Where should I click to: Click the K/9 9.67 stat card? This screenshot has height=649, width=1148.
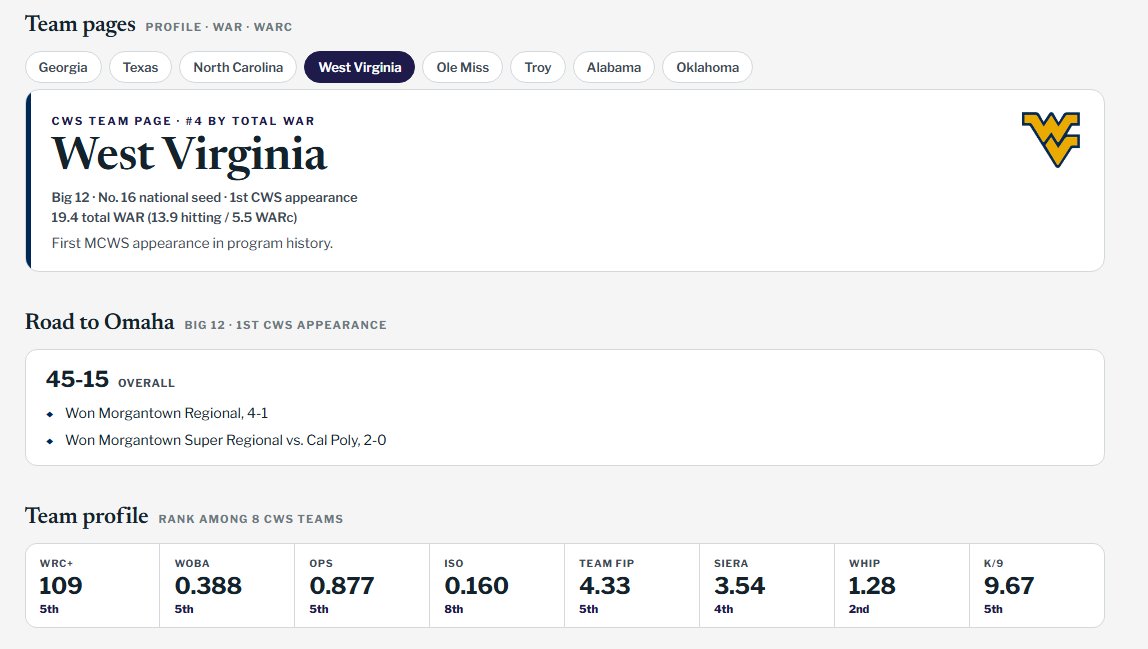click(1037, 585)
